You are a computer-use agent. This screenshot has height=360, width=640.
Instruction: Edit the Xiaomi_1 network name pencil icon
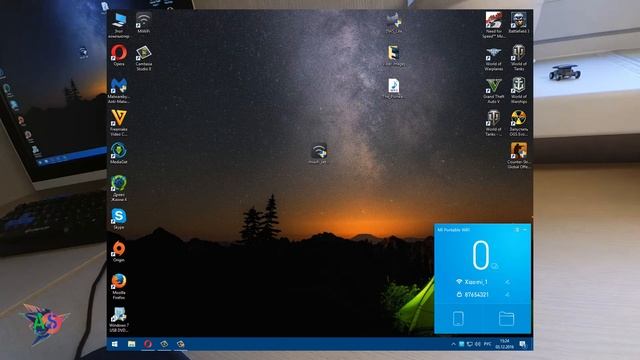tap(508, 282)
